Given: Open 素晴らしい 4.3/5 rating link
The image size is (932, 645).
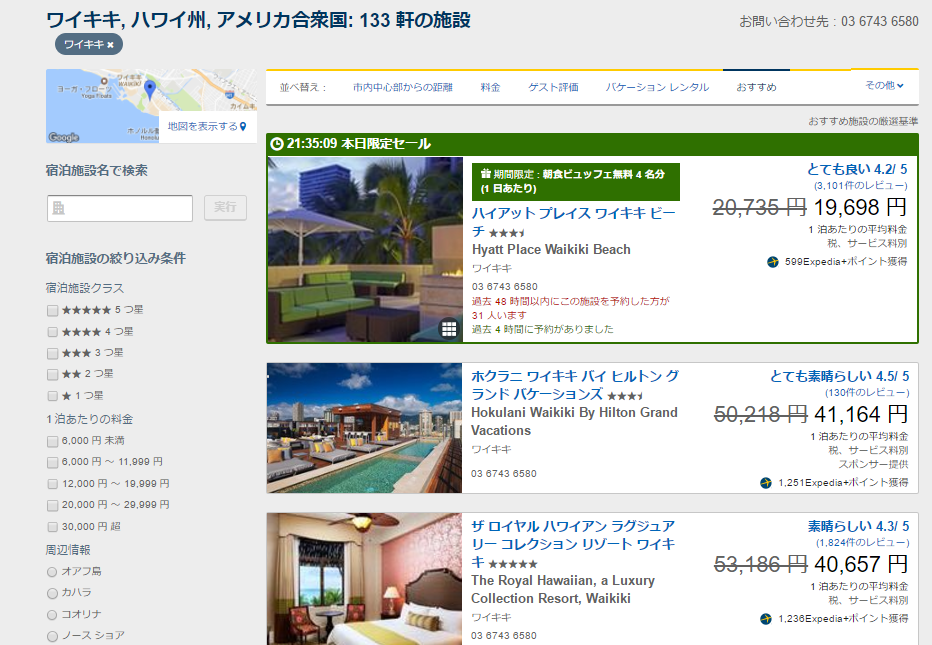Looking at the screenshot, I should (858, 527).
